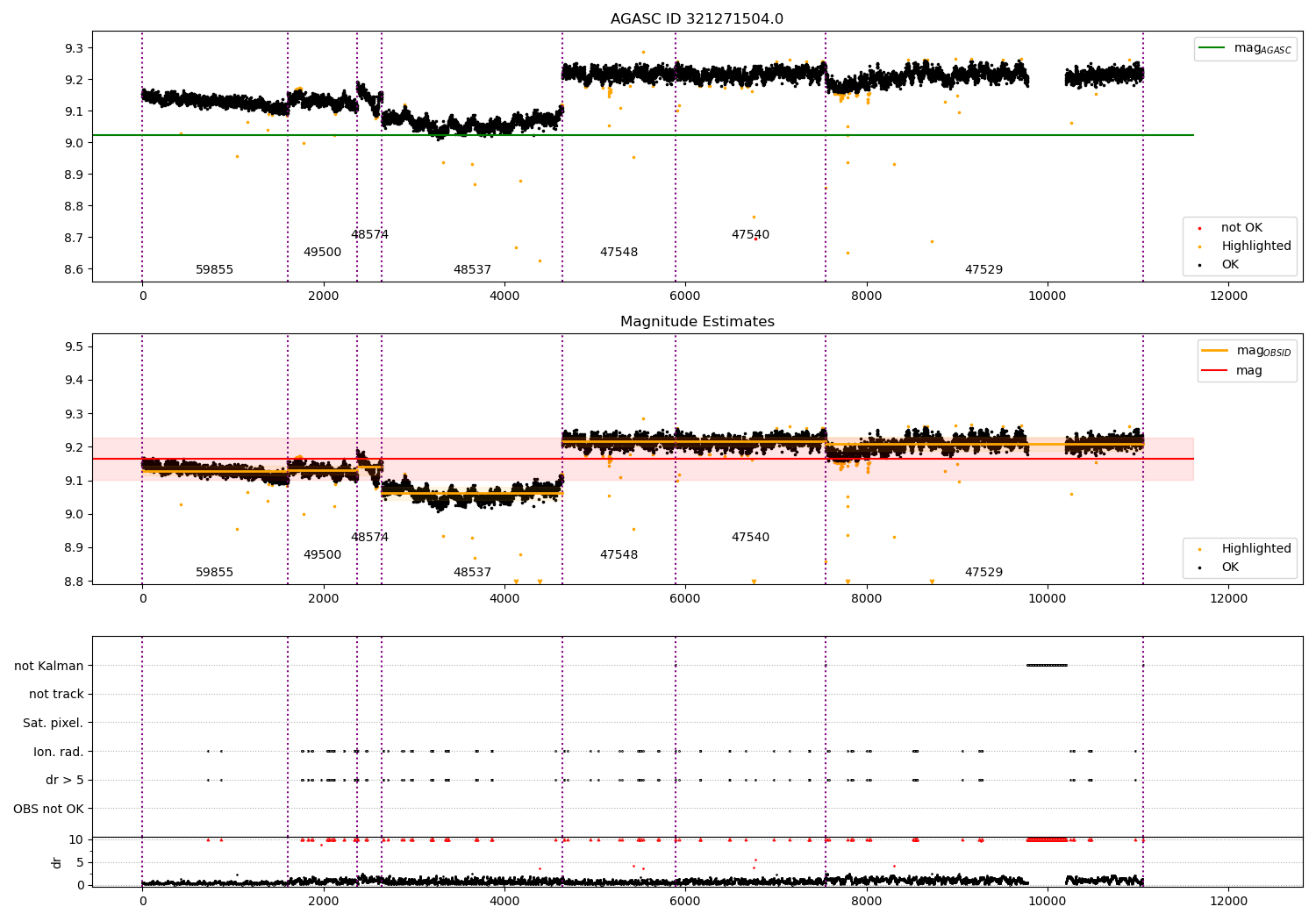Screen dimensions: 1316x921
Task: Click the red 'mag' legend line in middle plot
Action: pos(1214,371)
